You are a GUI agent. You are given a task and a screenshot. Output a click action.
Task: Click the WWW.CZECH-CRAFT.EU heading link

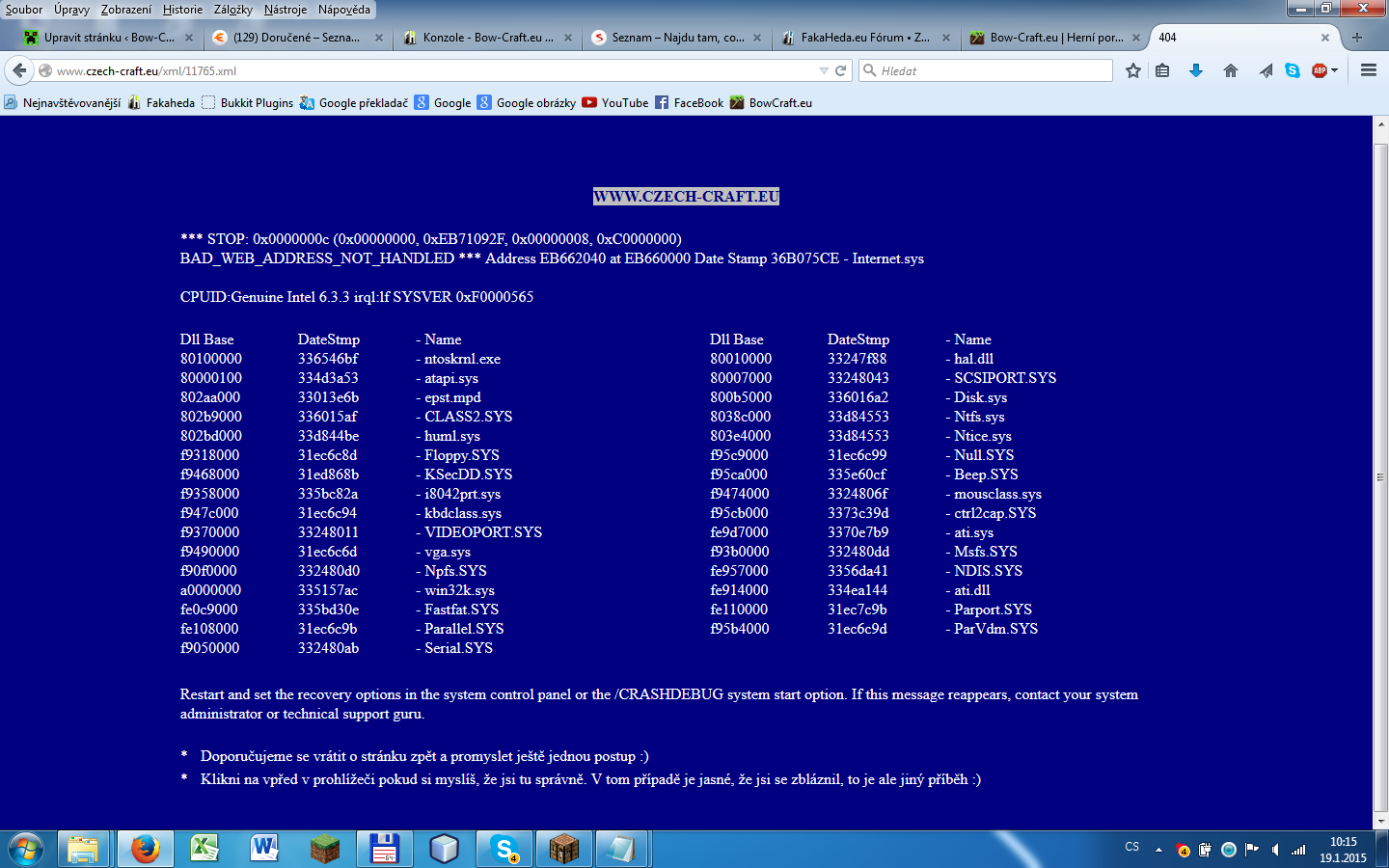686,197
